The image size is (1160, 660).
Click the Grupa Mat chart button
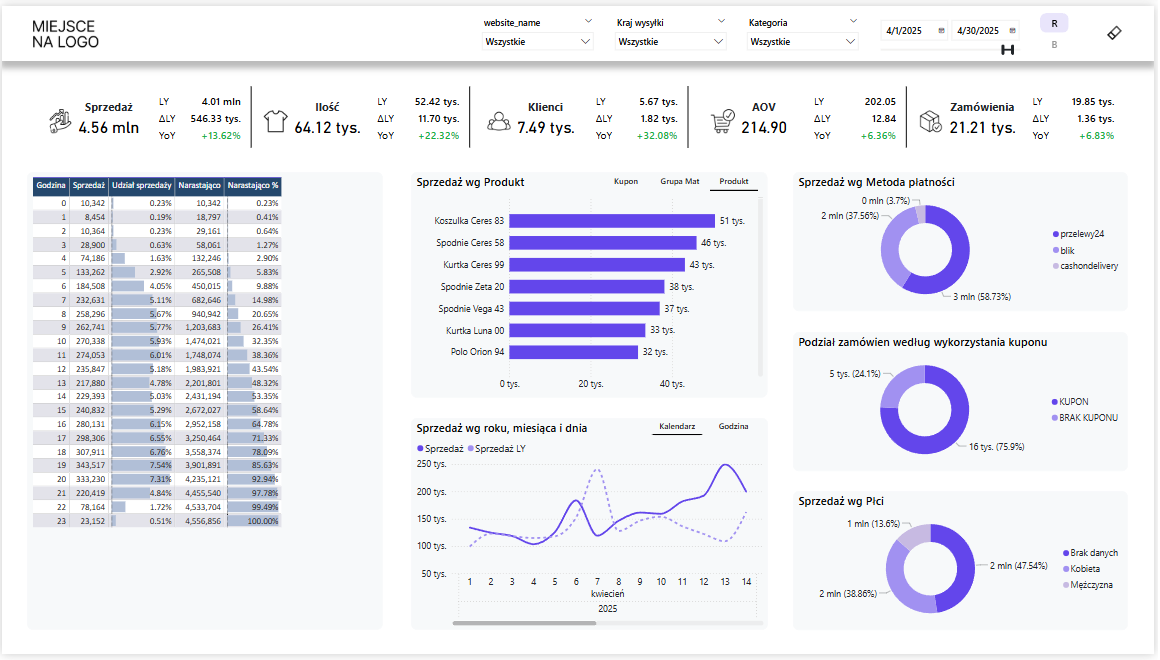tap(680, 182)
